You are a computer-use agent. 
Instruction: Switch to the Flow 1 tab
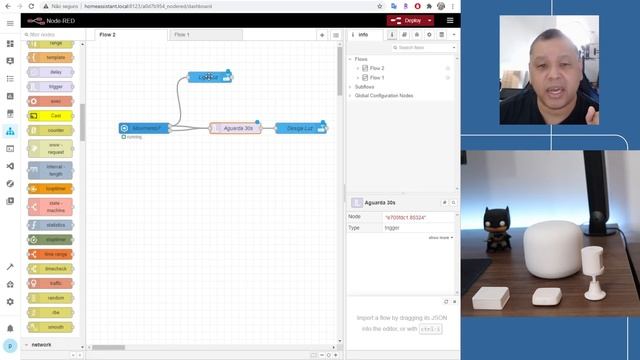click(x=206, y=35)
